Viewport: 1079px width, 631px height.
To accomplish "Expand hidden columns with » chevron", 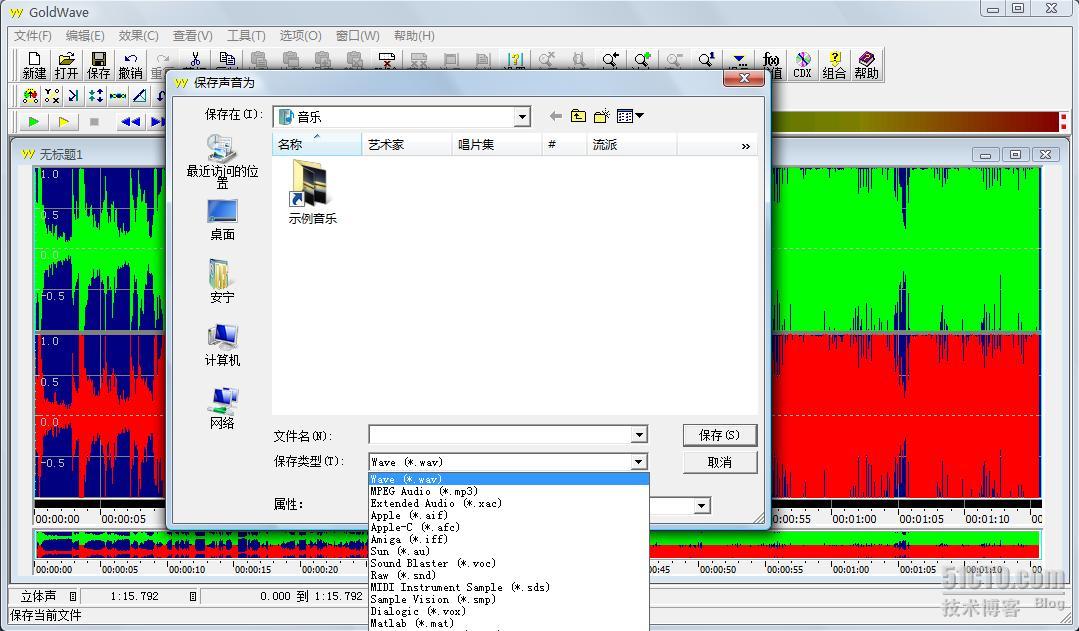I will coord(745,146).
